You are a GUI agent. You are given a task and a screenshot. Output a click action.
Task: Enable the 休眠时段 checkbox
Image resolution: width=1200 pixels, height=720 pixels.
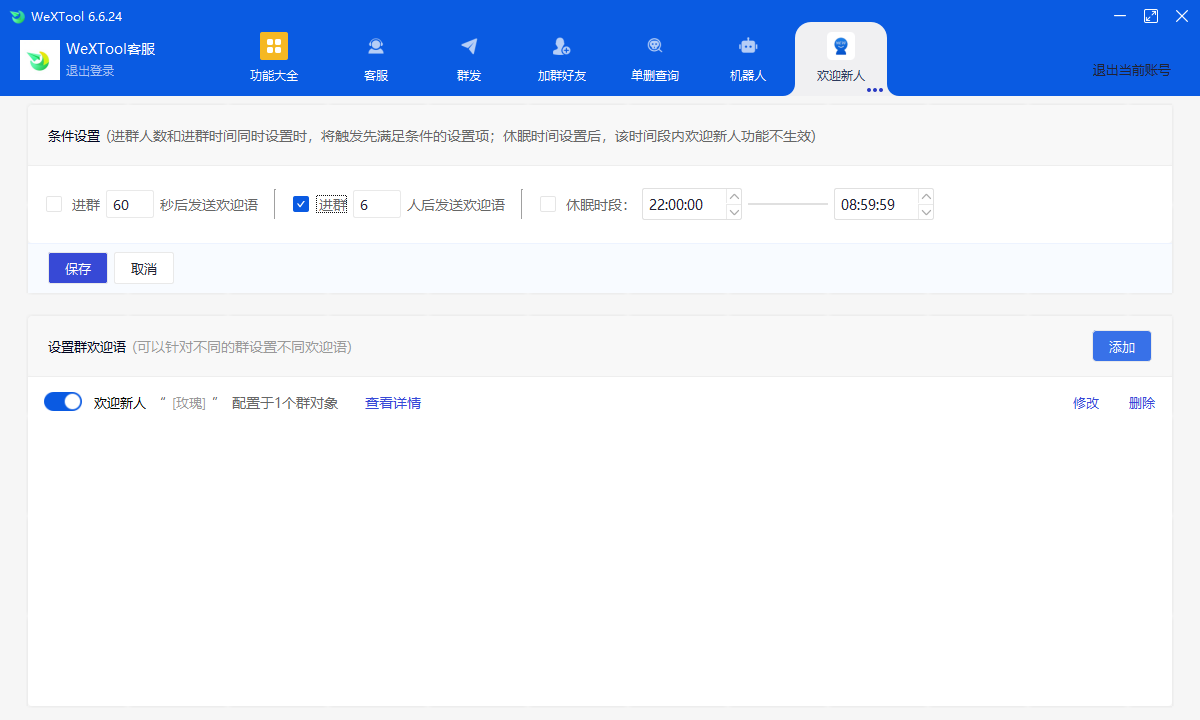pyautogui.click(x=548, y=204)
